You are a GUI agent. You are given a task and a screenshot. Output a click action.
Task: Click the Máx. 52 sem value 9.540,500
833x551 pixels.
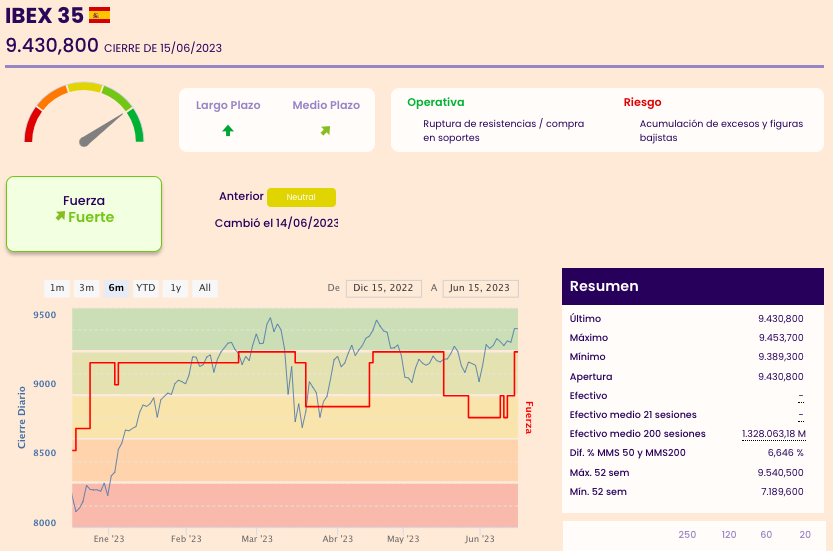(x=780, y=472)
